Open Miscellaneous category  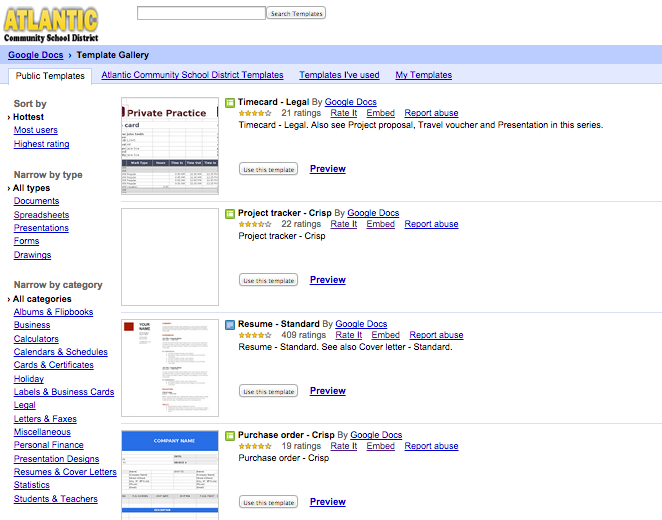point(42,432)
